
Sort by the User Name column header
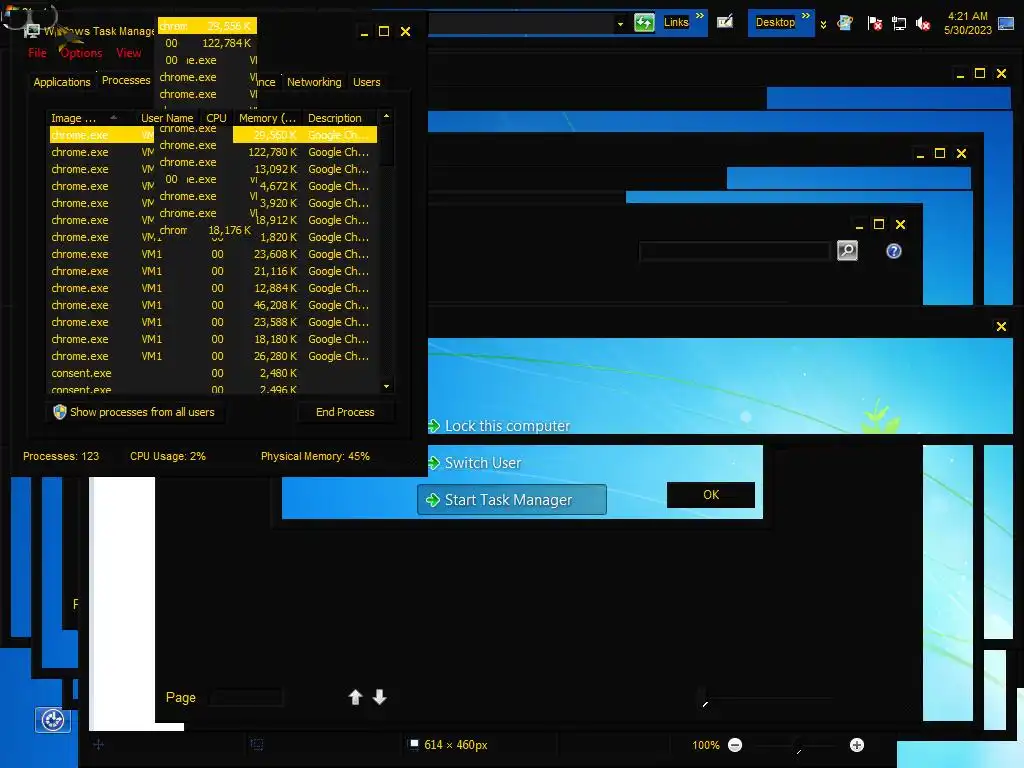(x=167, y=118)
